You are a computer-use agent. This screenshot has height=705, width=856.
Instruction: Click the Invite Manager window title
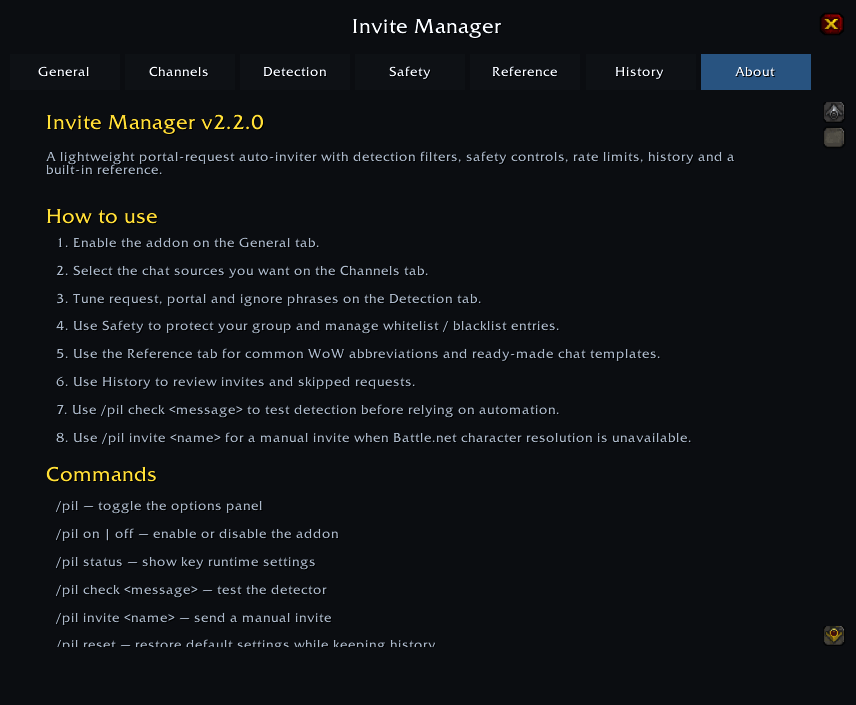pyautogui.click(x=426, y=26)
